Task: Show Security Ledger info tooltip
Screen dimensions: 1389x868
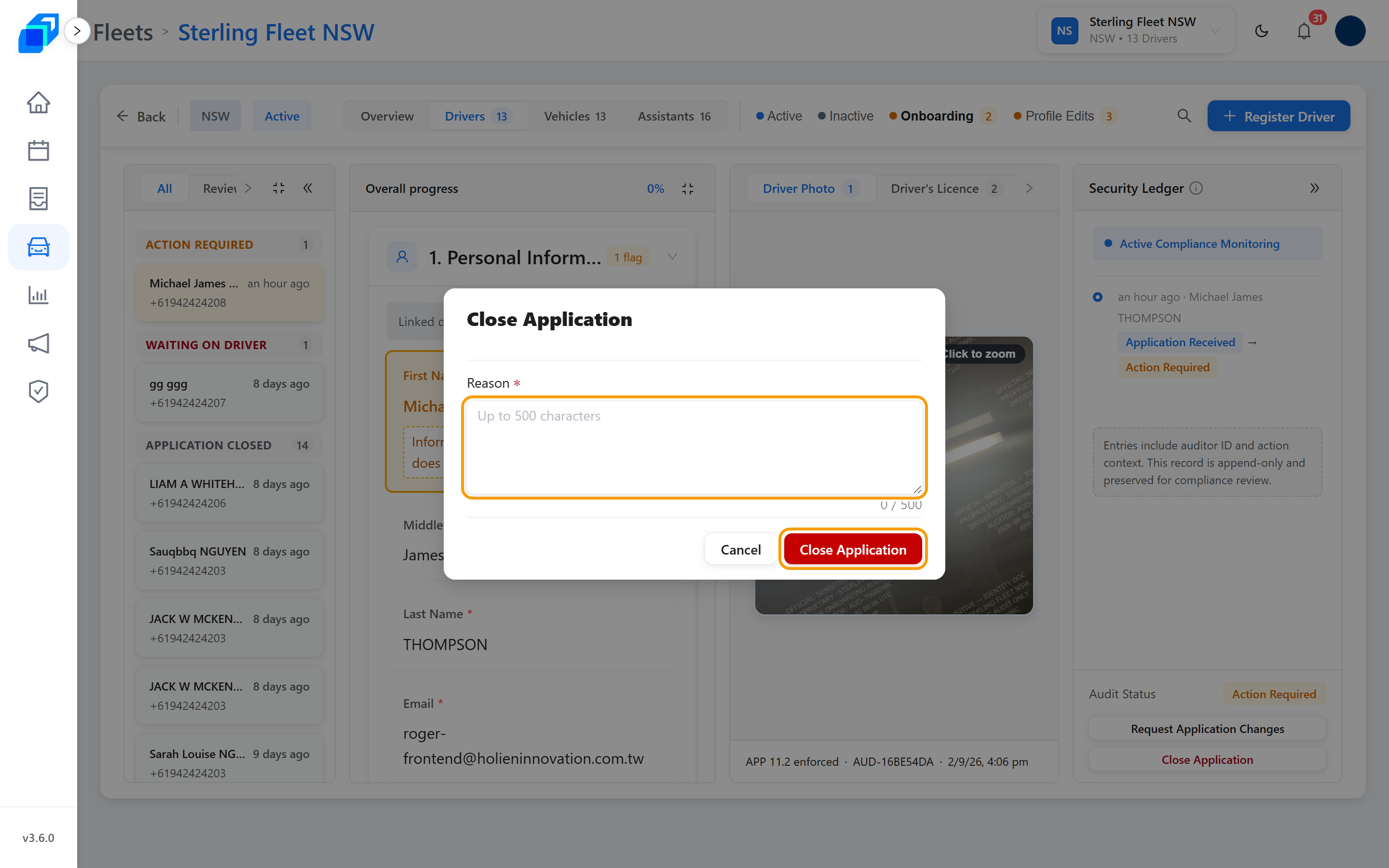Action: (x=1196, y=188)
